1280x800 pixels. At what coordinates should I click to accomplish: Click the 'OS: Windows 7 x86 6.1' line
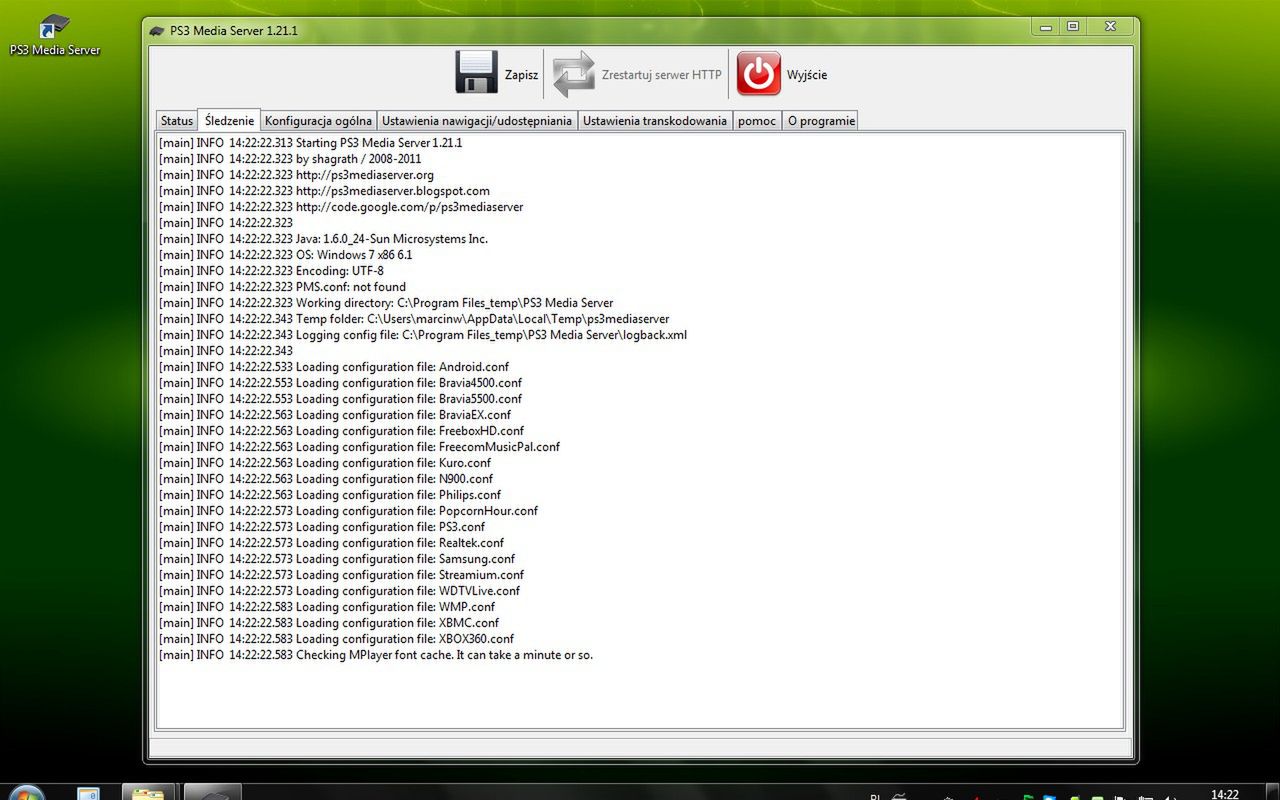285,255
